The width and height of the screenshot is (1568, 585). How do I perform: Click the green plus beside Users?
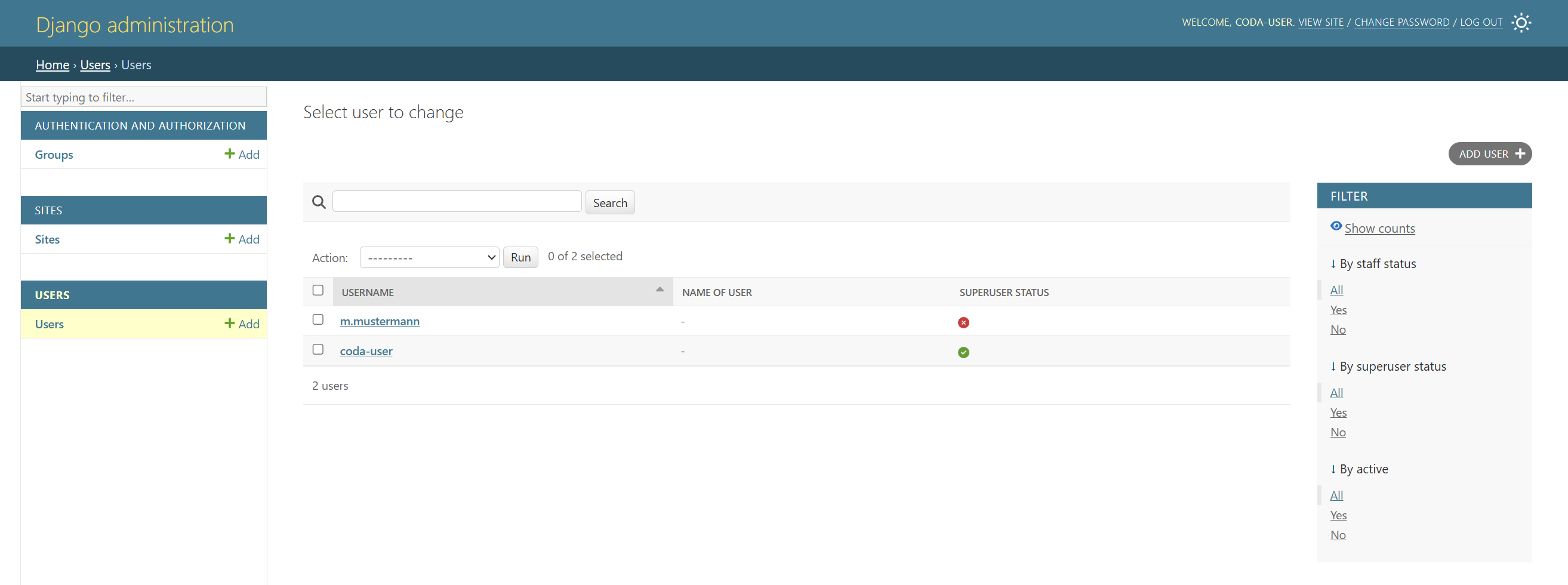point(229,323)
